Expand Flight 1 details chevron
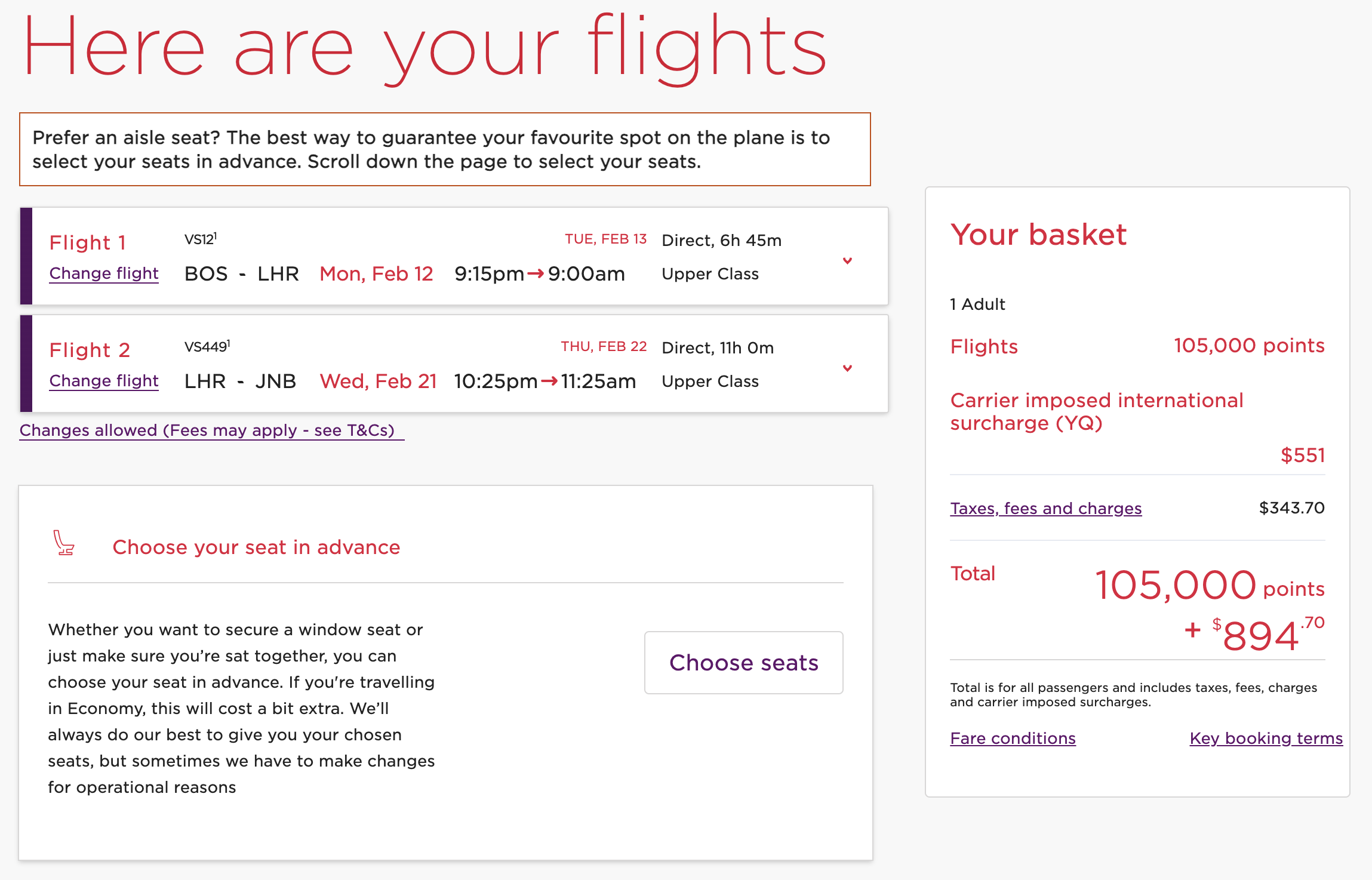 coord(847,261)
